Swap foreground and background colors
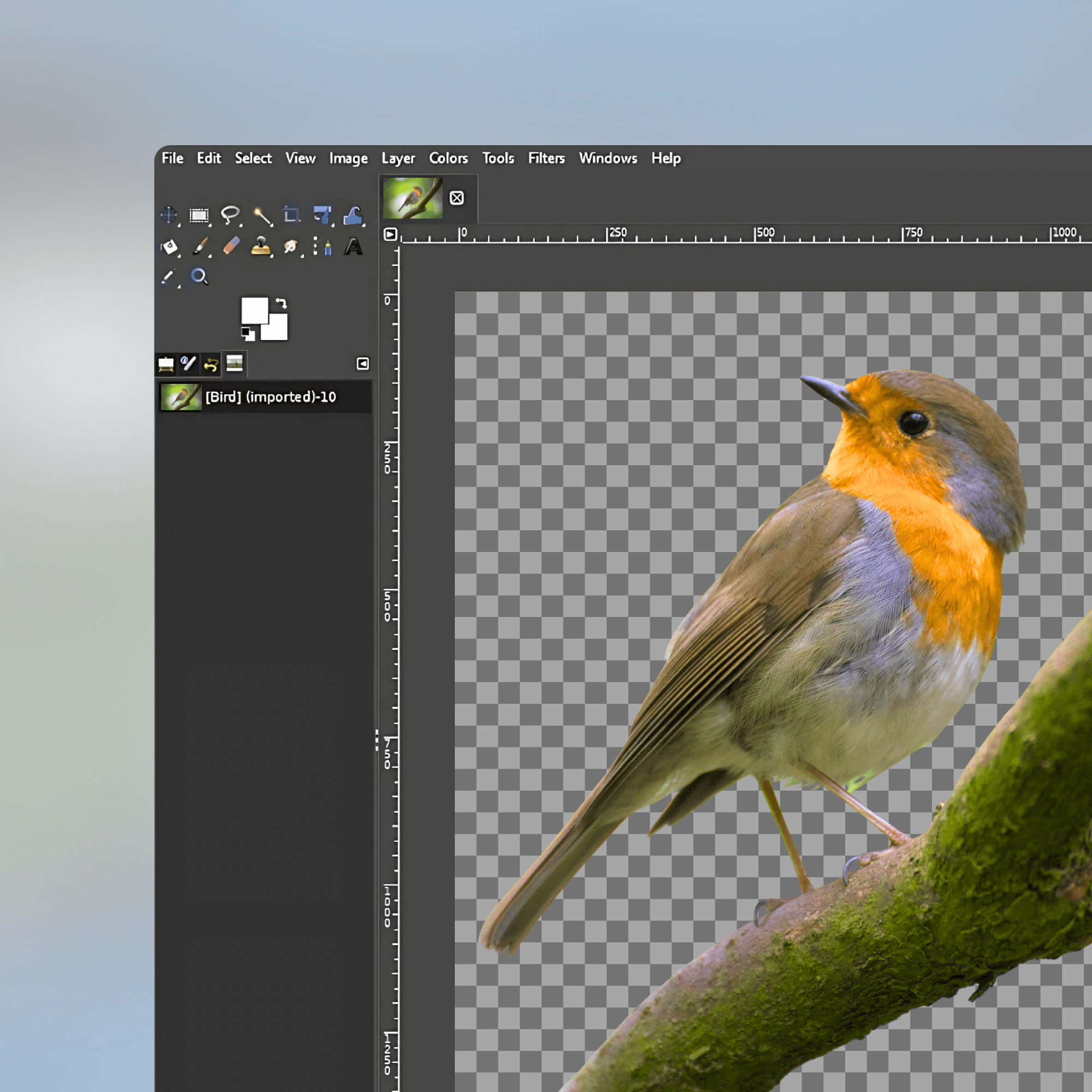1092x1092 pixels. [281, 304]
